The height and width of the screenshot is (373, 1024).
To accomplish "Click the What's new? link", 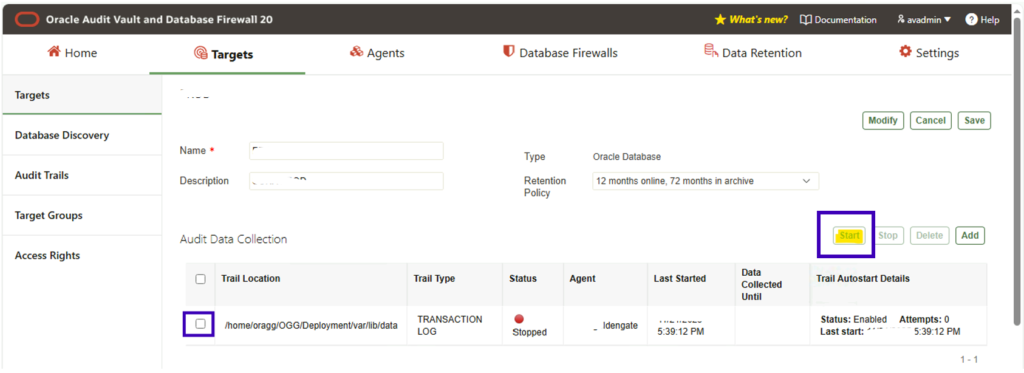I will pos(758,20).
